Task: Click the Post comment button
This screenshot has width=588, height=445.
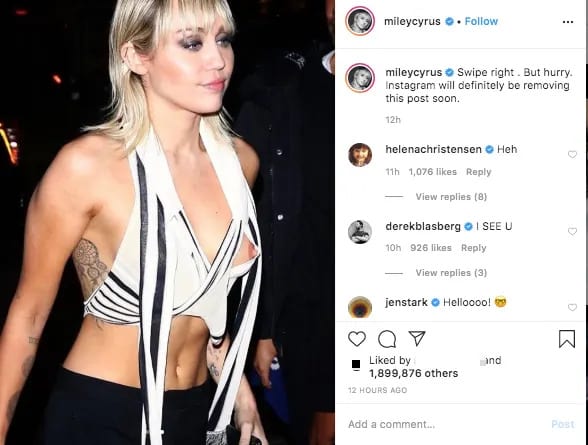Action: (x=563, y=424)
